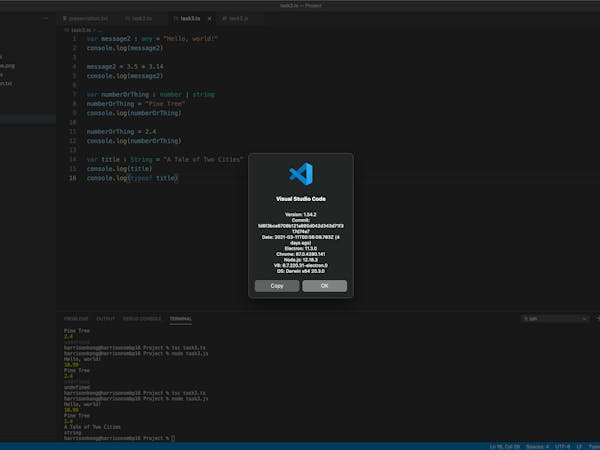Viewport: 600px width, 450px height.
Task: Click line number 10 in gutter
Action: (72, 122)
